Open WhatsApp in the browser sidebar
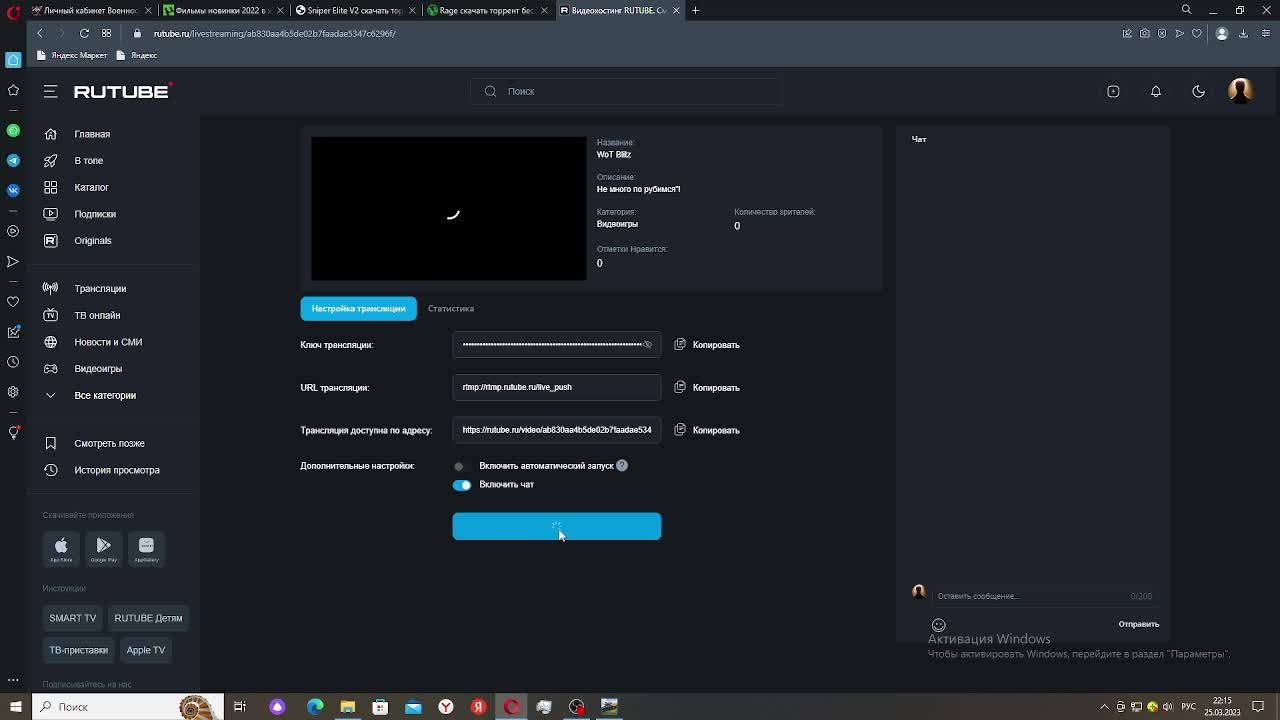 (13, 131)
